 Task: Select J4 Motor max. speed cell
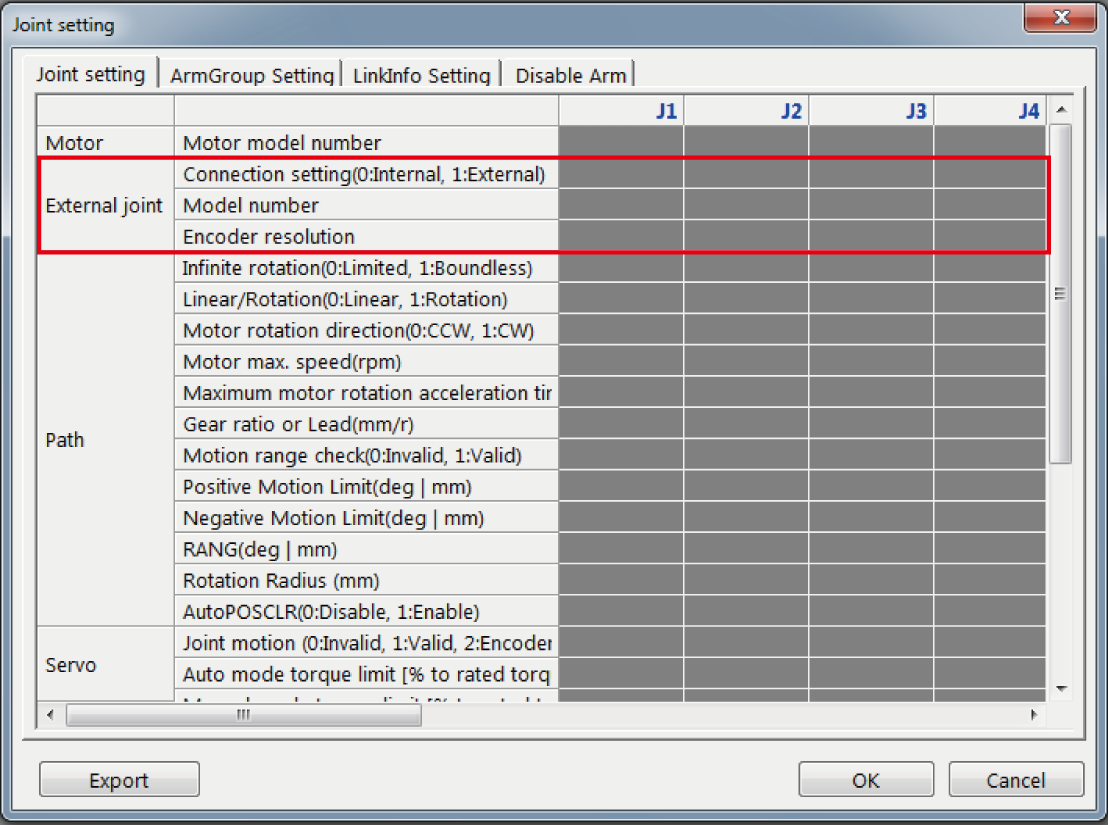[x=989, y=361]
